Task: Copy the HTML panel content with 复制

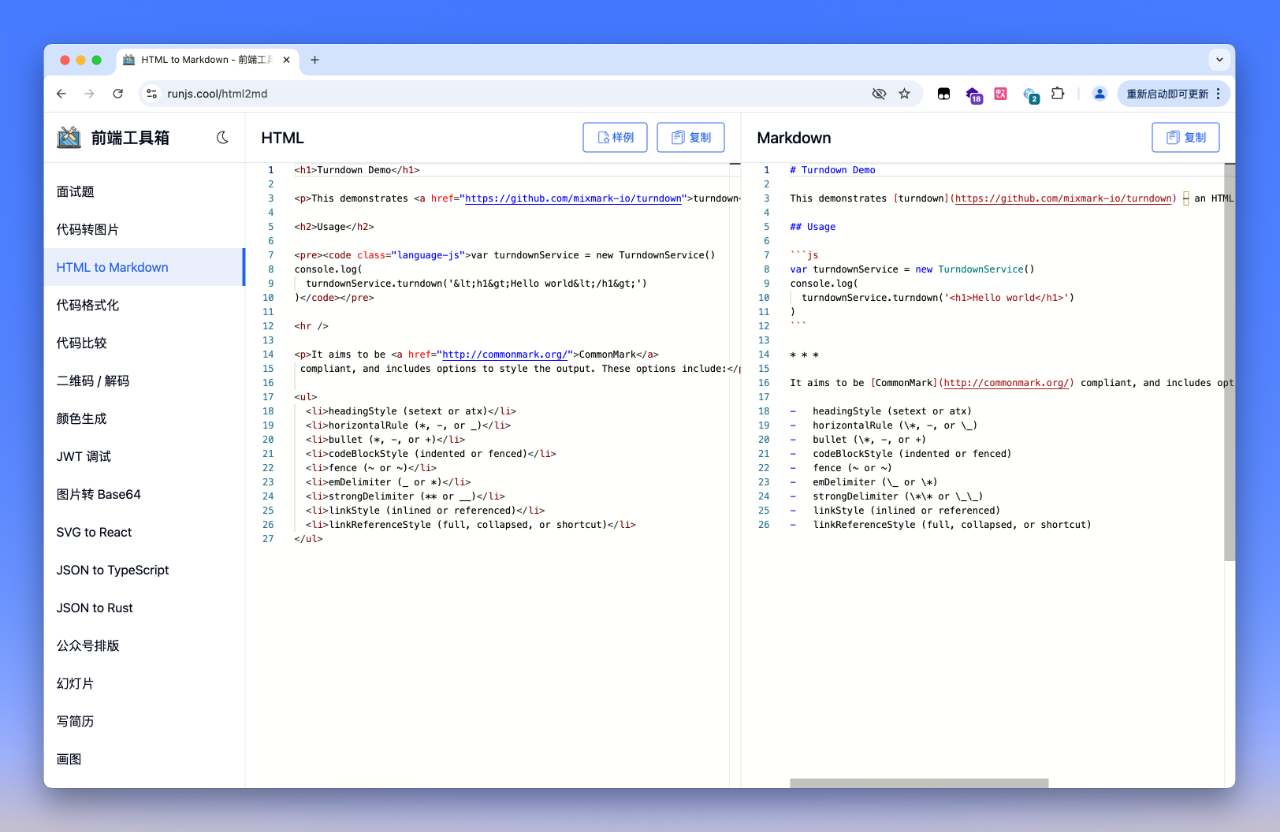Action: (690, 138)
